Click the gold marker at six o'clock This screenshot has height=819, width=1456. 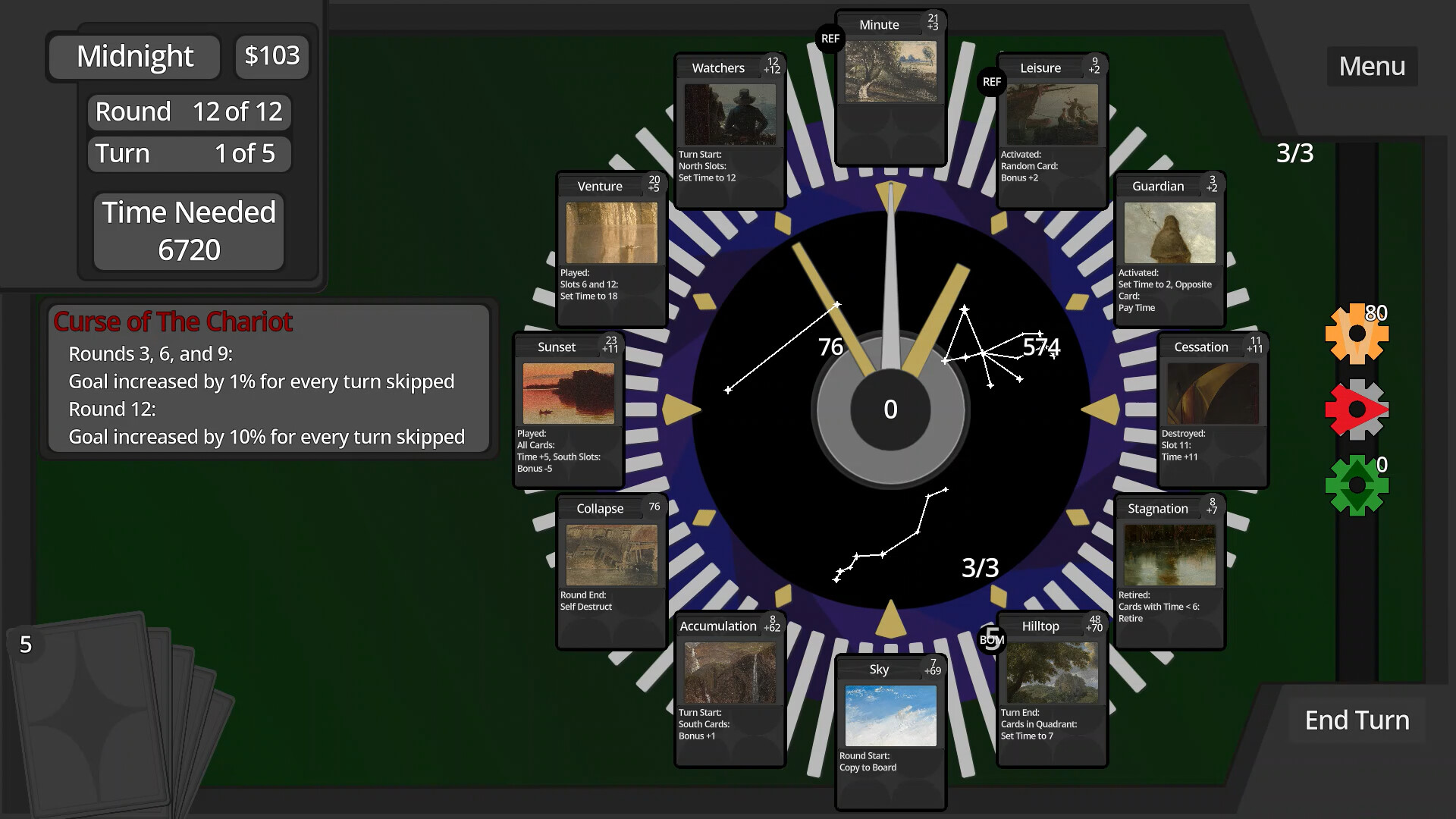890,618
